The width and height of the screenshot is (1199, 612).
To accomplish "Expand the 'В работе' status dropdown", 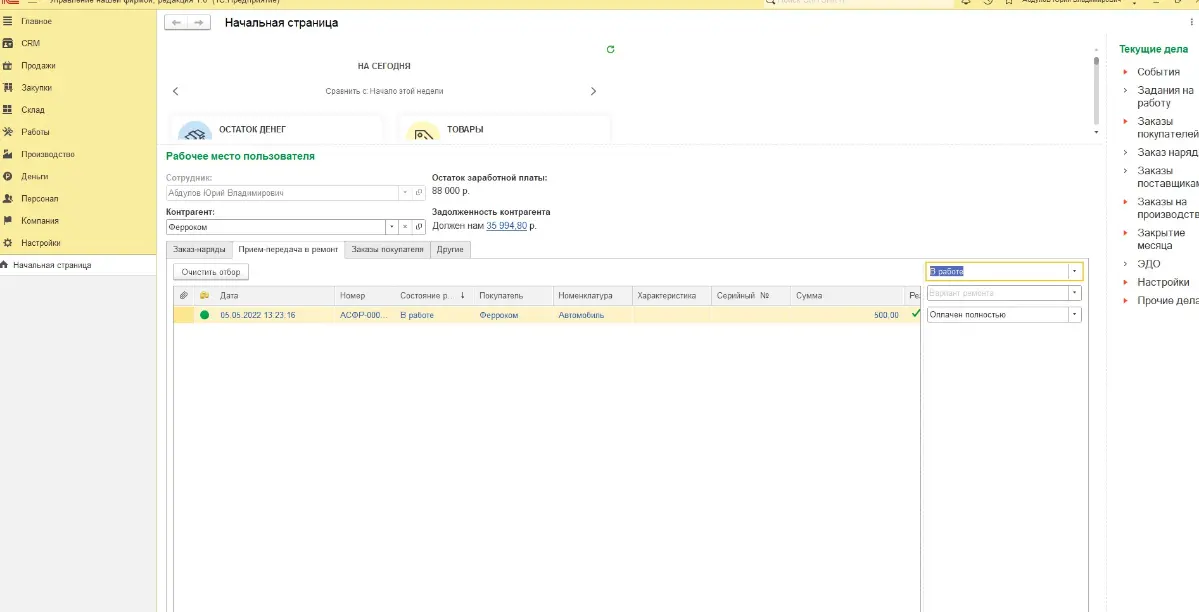I will click(1074, 271).
